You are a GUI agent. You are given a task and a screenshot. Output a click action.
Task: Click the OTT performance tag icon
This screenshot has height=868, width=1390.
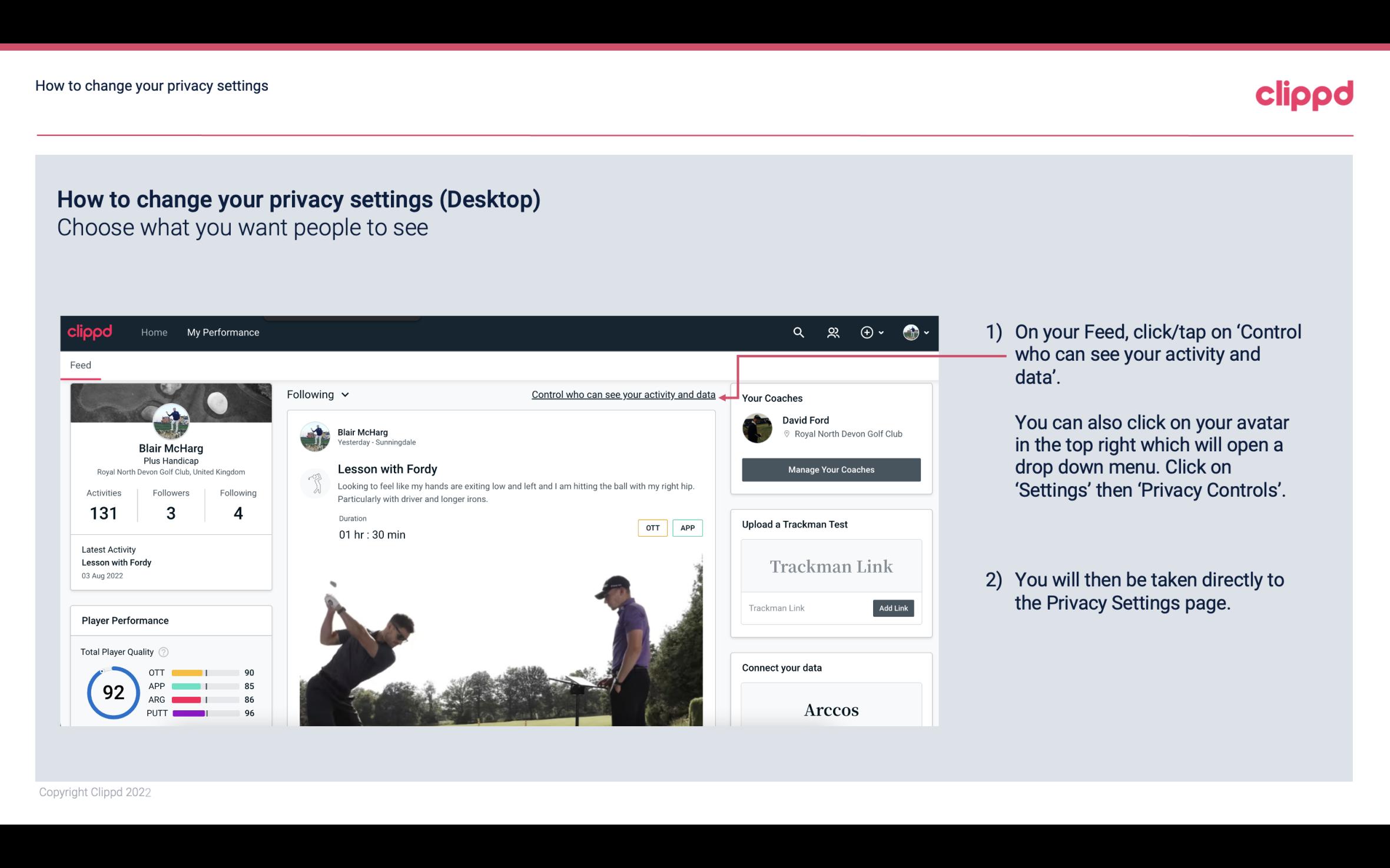coord(652,528)
